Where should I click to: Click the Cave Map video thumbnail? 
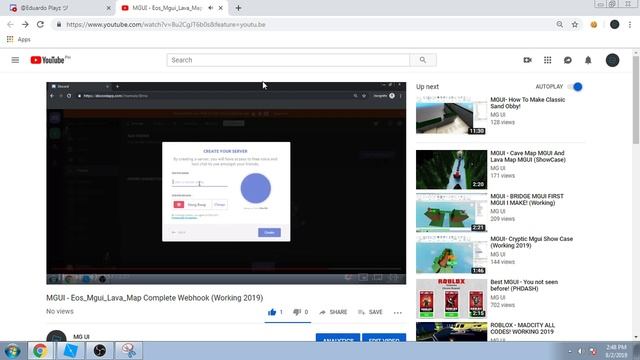coord(451,170)
